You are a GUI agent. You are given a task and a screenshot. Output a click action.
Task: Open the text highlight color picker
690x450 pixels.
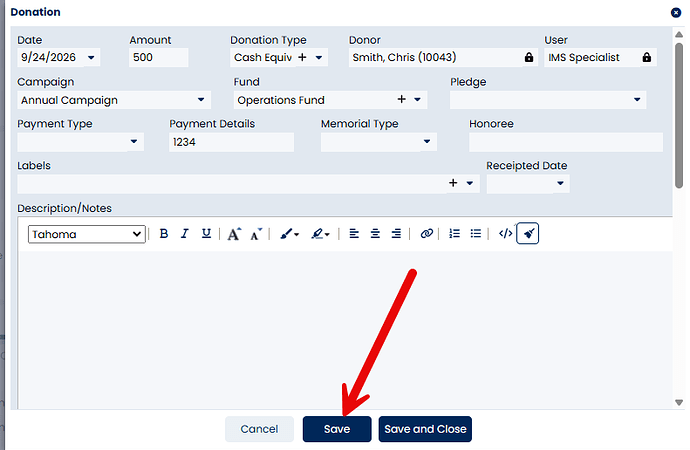pyautogui.click(x=320, y=234)
